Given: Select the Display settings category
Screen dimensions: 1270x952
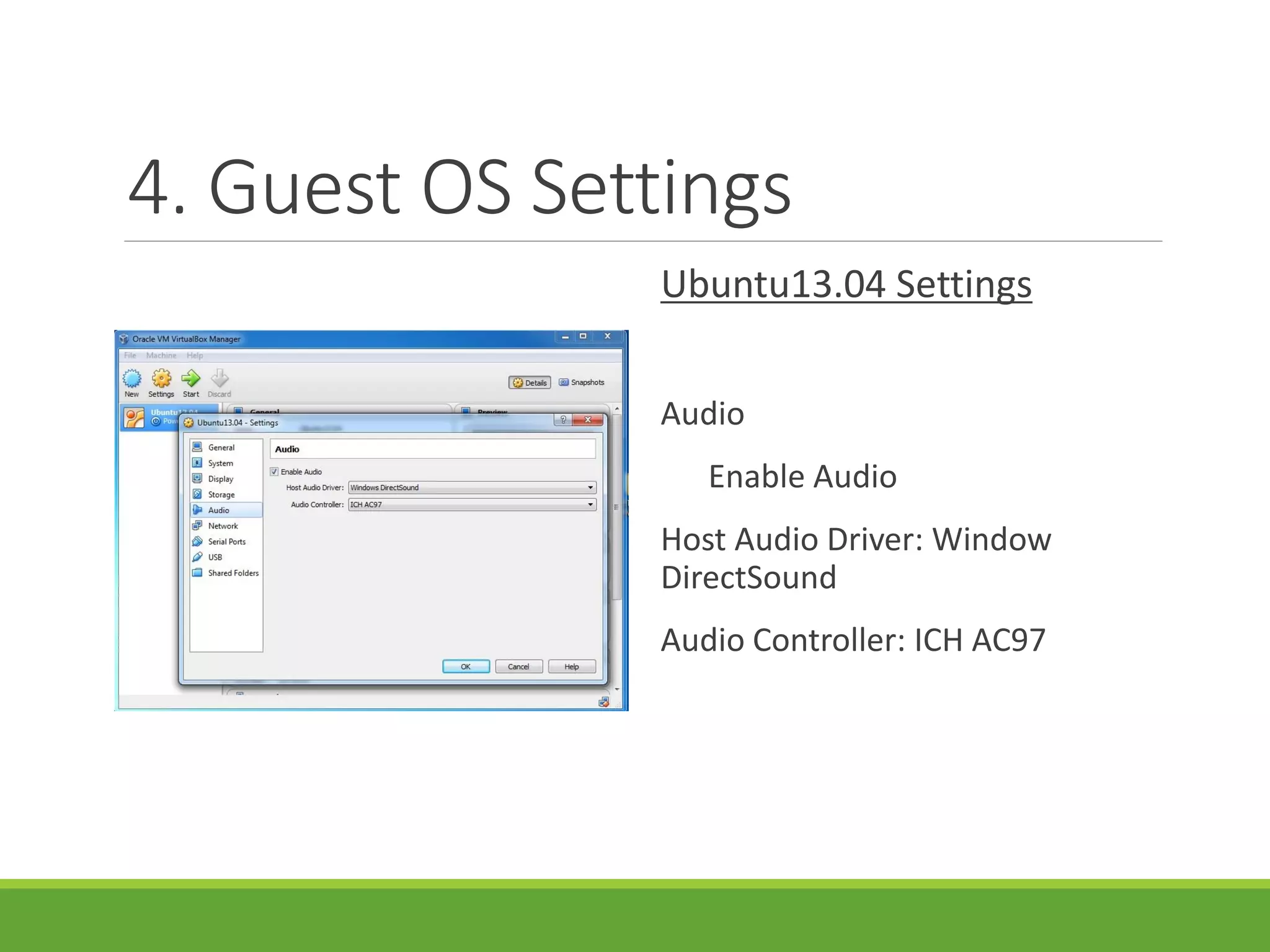Looking at the screenshot, I should click(x=226, y=479).
